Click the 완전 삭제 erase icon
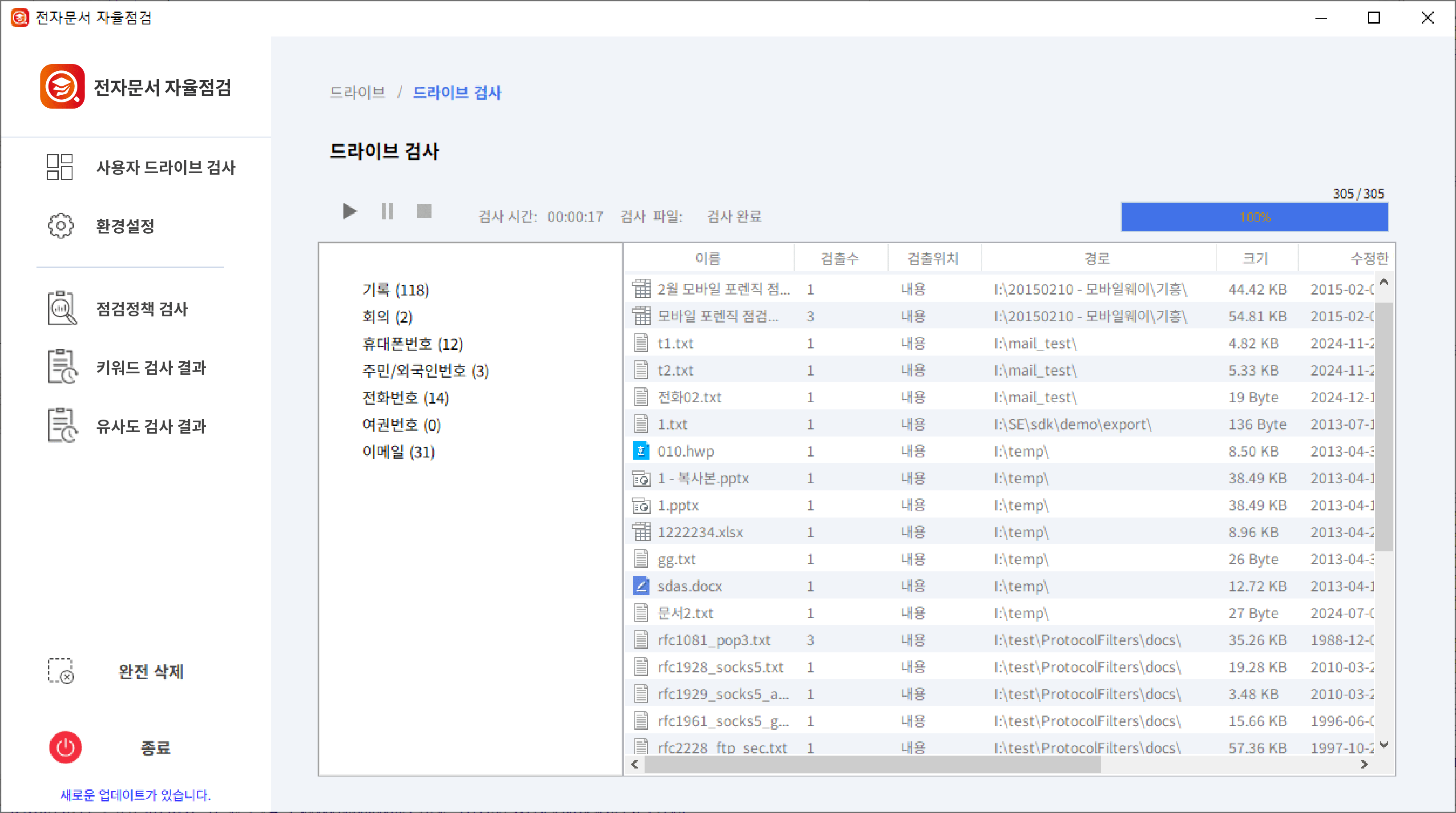The height and width of the screenshot is (813, 1456). pos(61,671)
